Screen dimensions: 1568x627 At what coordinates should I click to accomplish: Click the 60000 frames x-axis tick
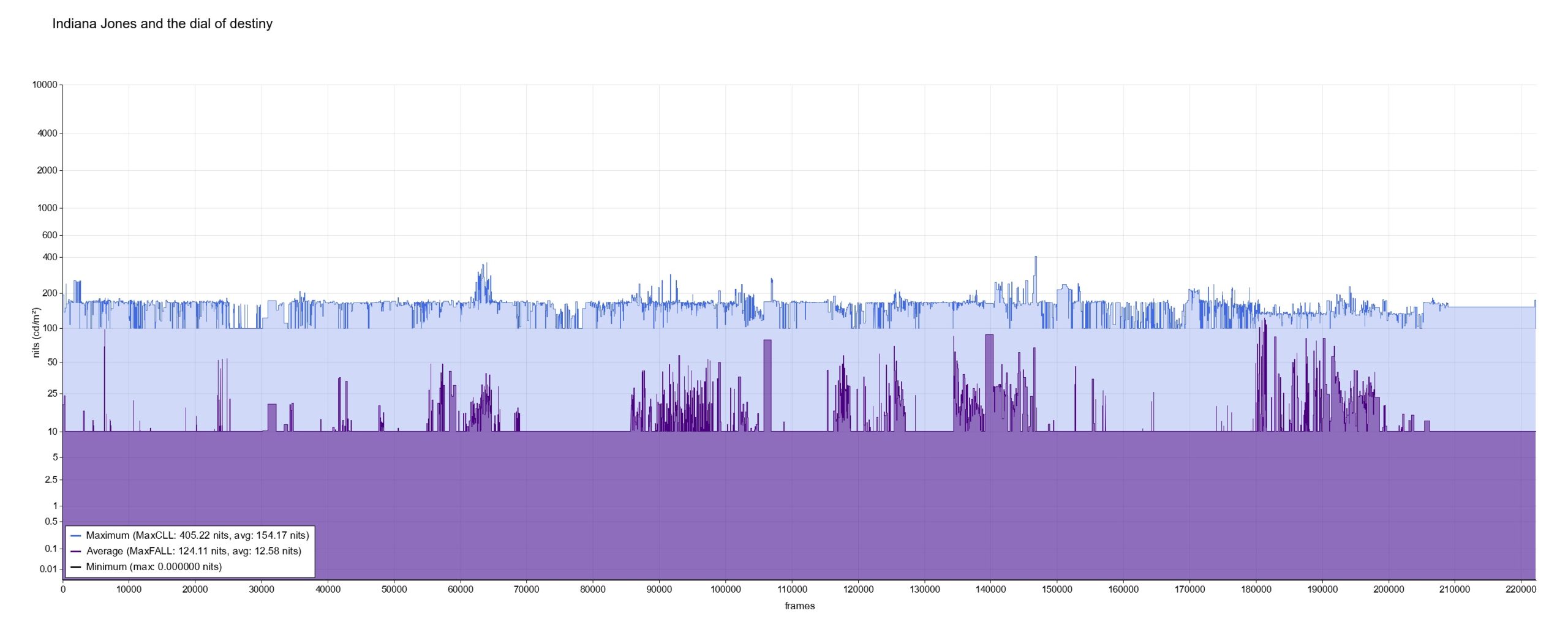click(x=461, y=590)
